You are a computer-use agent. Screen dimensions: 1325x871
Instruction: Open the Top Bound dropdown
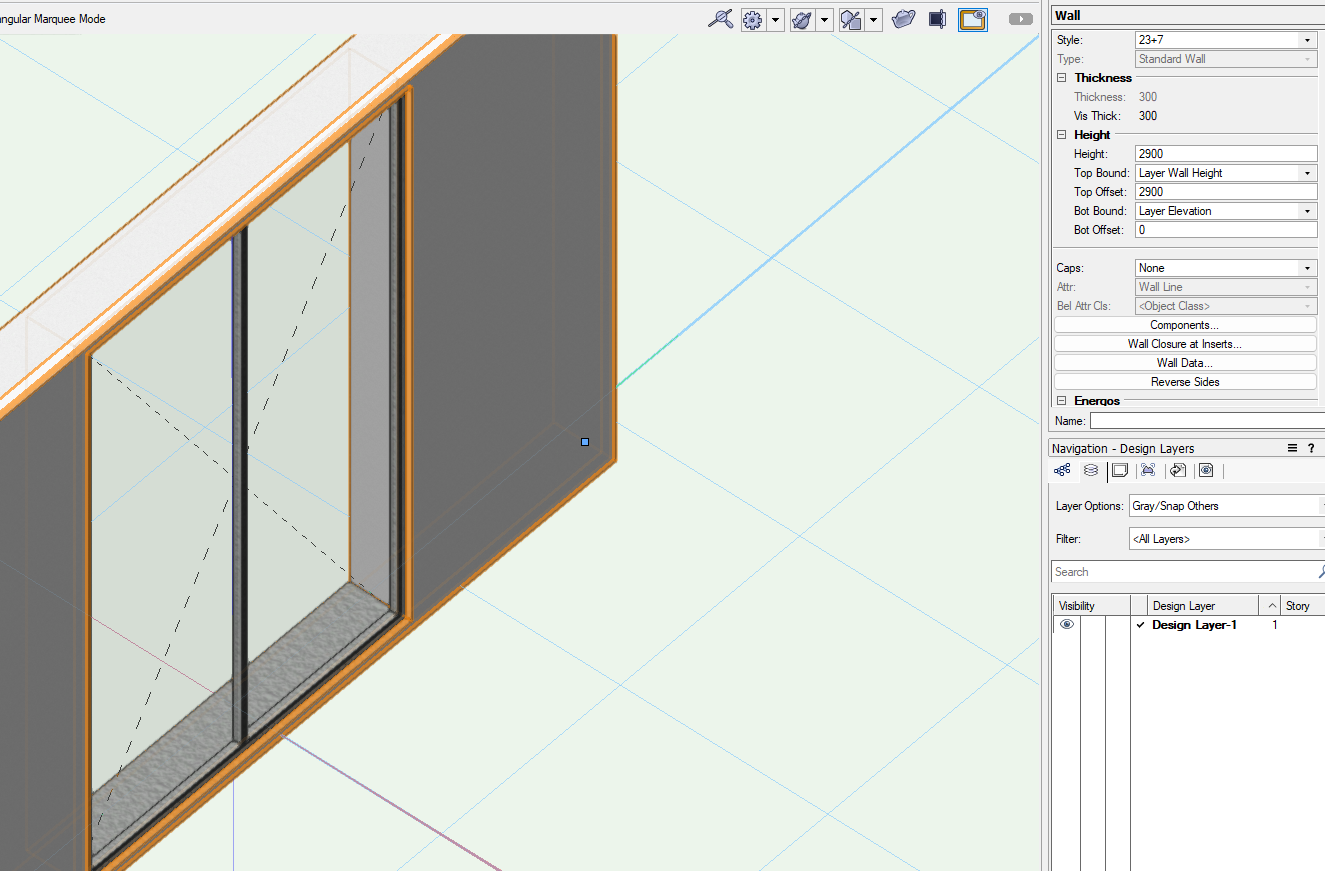pos(1226,173)
